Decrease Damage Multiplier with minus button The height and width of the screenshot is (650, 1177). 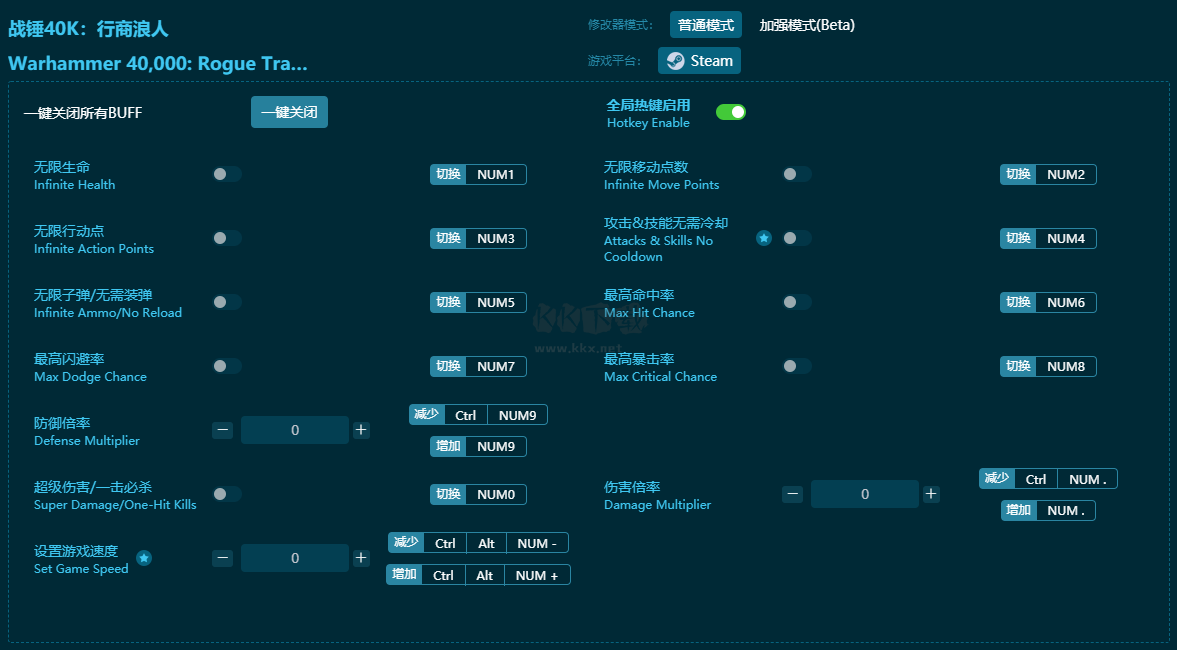pyautogui.click(x=792, y=494)
